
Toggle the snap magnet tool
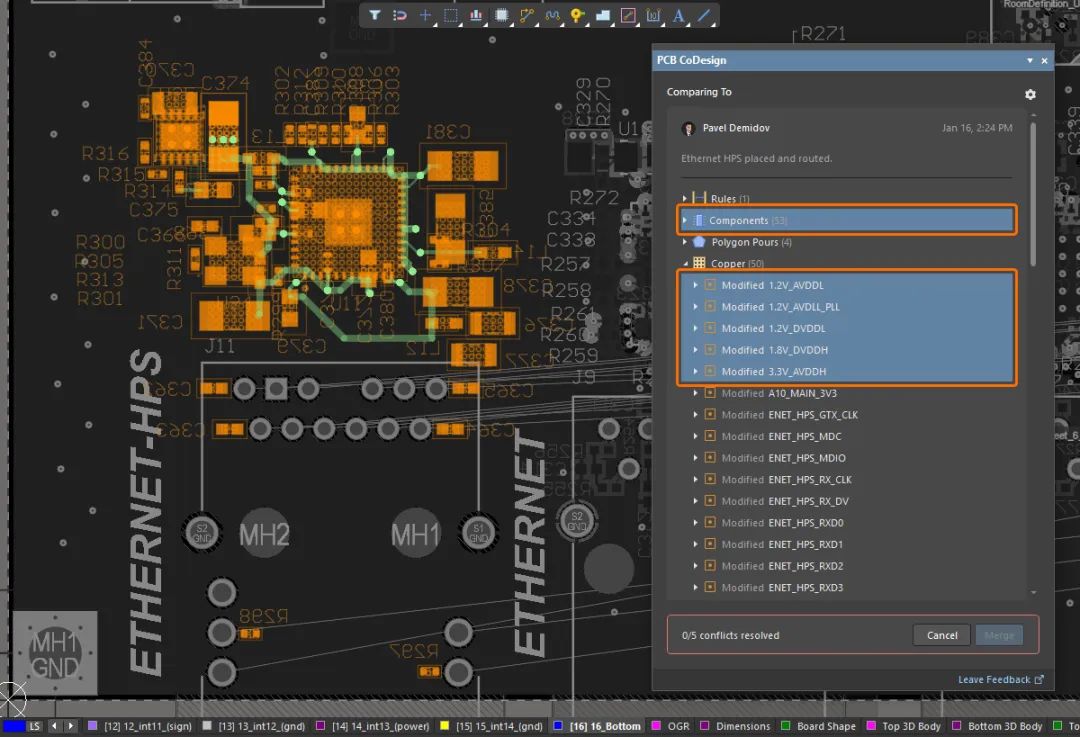coord(399,15)
